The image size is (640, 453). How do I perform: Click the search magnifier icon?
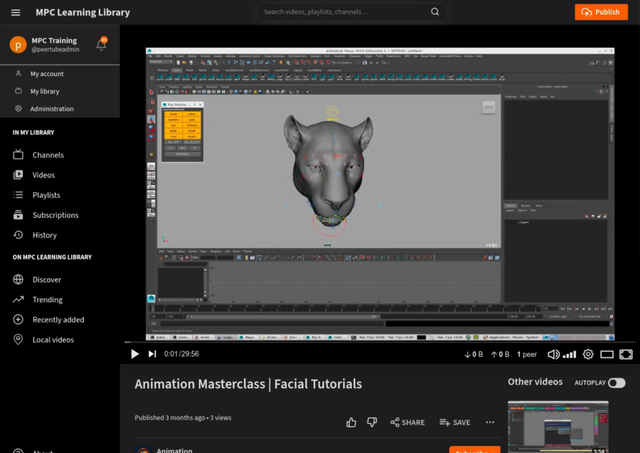(x=435, y=12)
